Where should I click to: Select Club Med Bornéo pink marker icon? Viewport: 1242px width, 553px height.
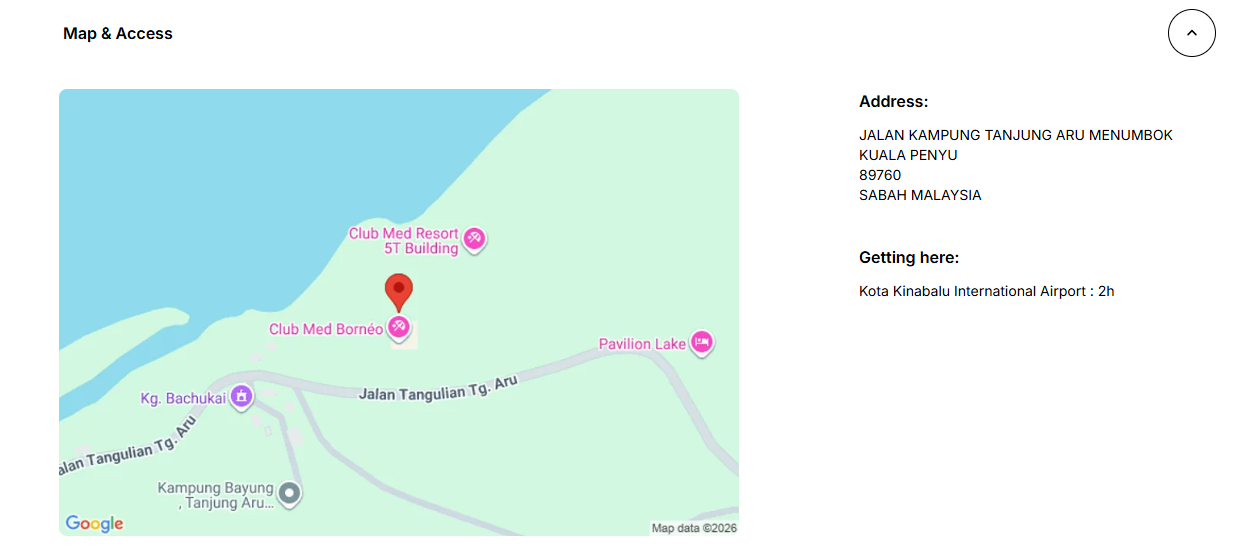(399, 327)
